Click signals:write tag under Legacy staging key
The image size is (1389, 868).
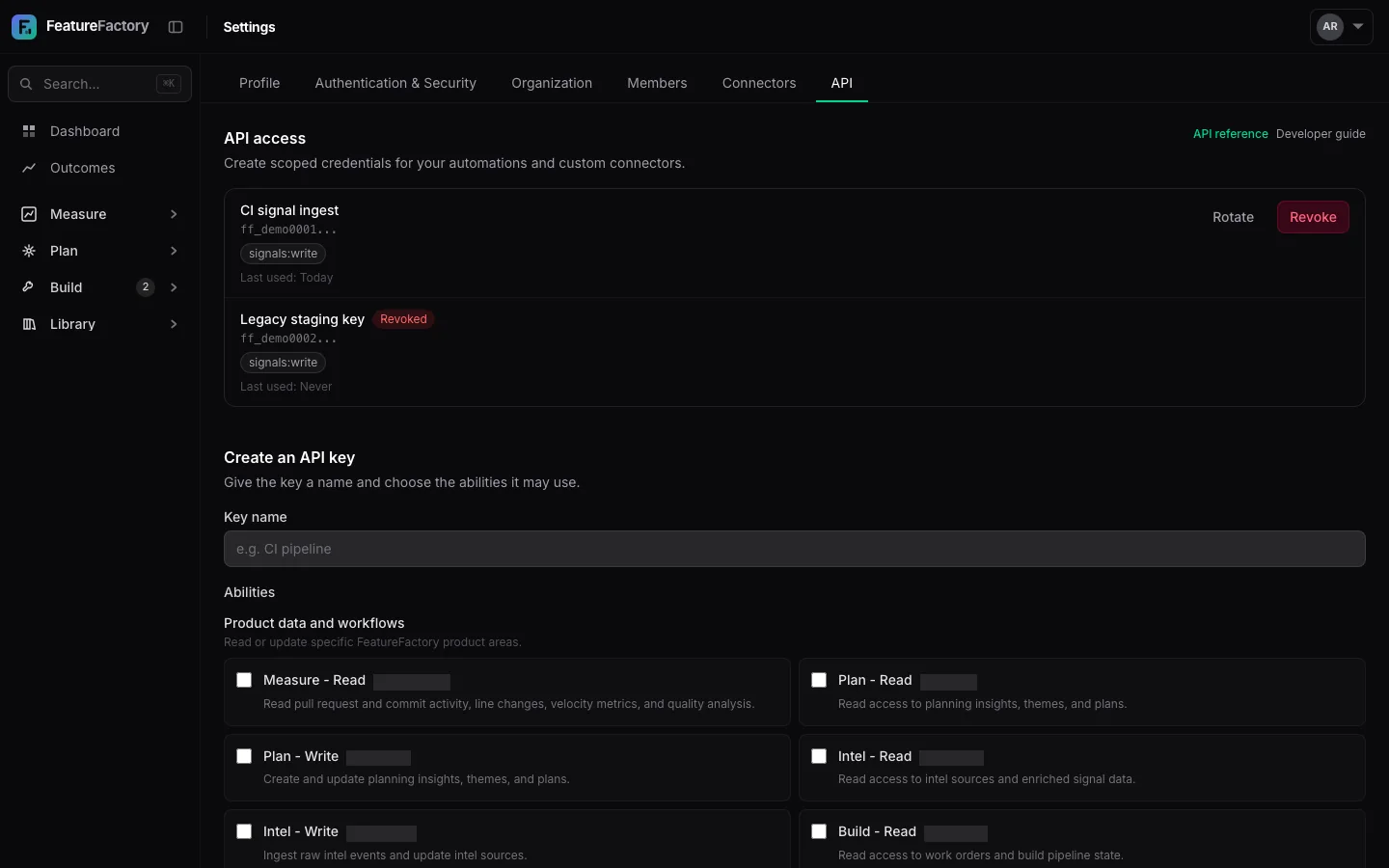click(x=283, y=363)
